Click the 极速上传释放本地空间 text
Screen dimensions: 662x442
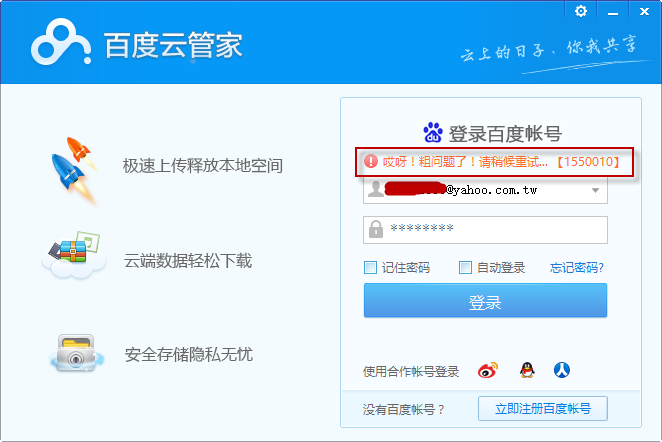click(203, 165)
